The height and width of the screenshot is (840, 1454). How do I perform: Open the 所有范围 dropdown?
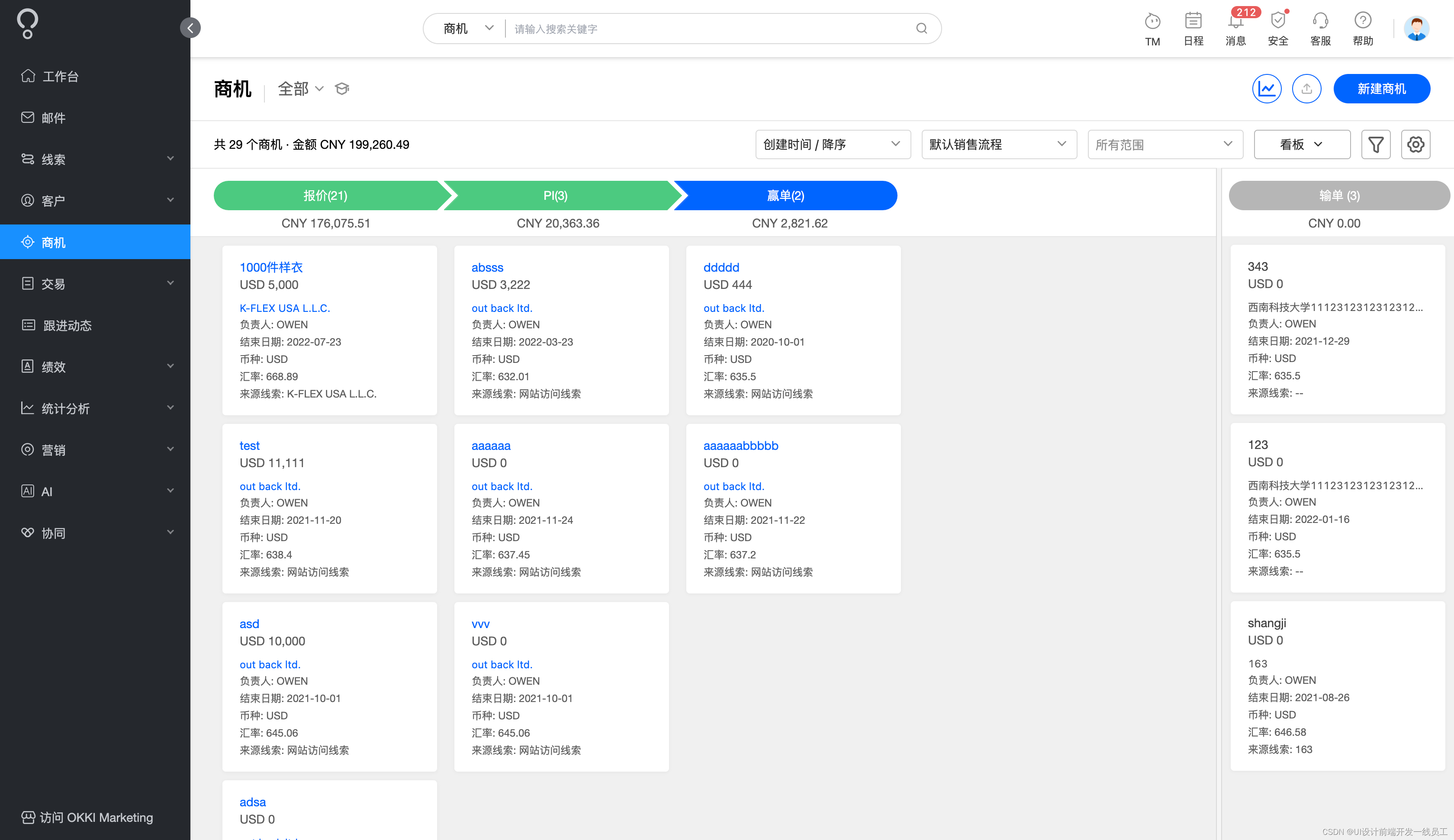click(1165, 144)
